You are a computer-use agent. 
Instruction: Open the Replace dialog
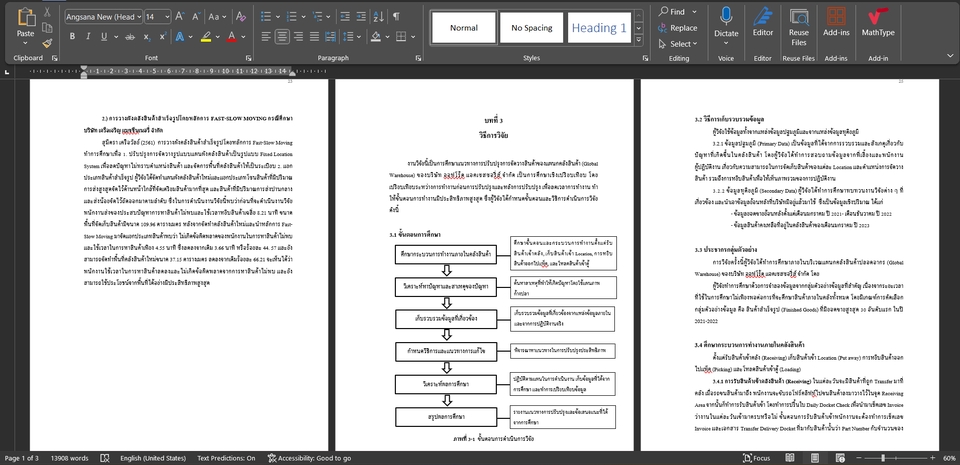[677, 28]
